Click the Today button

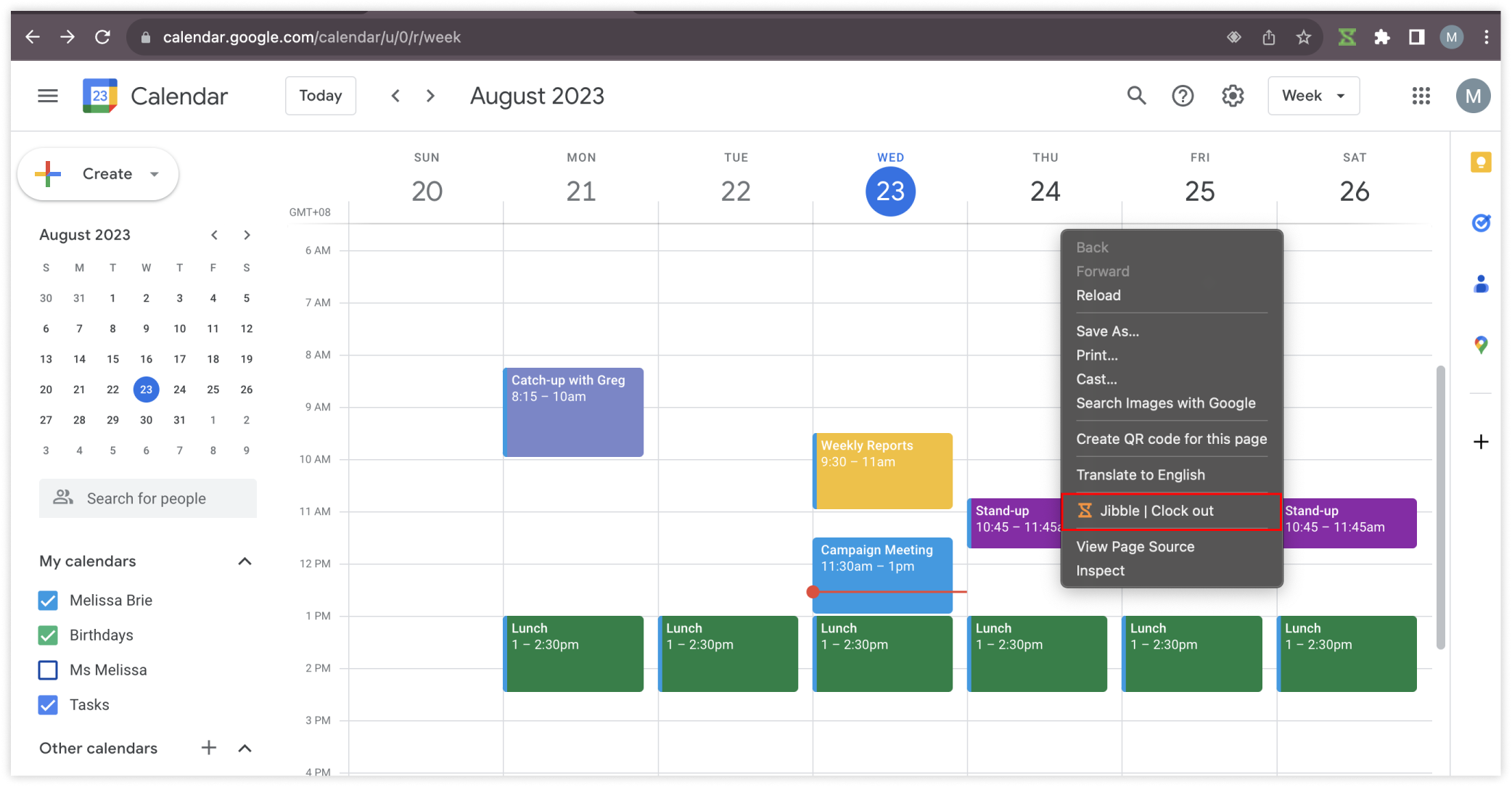tap(320, 96)
